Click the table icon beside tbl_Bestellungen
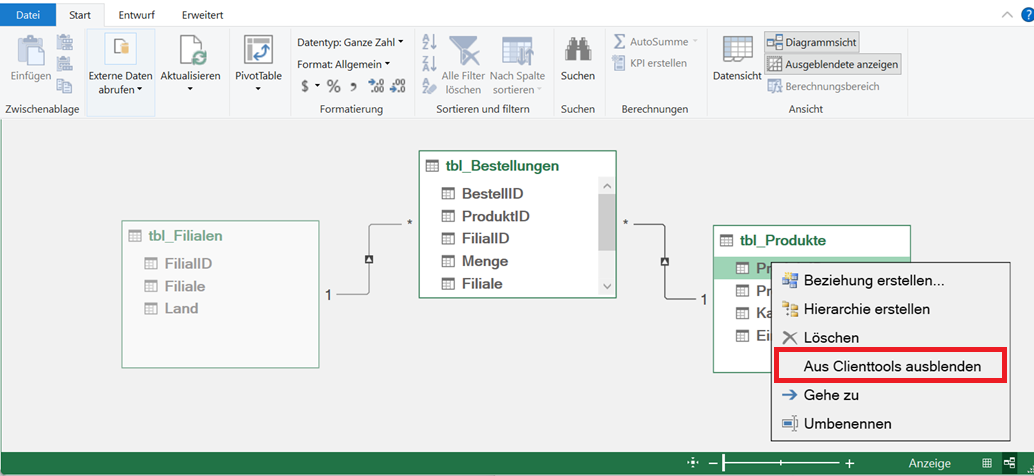This screenshot has height=476, width=1034. [x=432, y=166]
